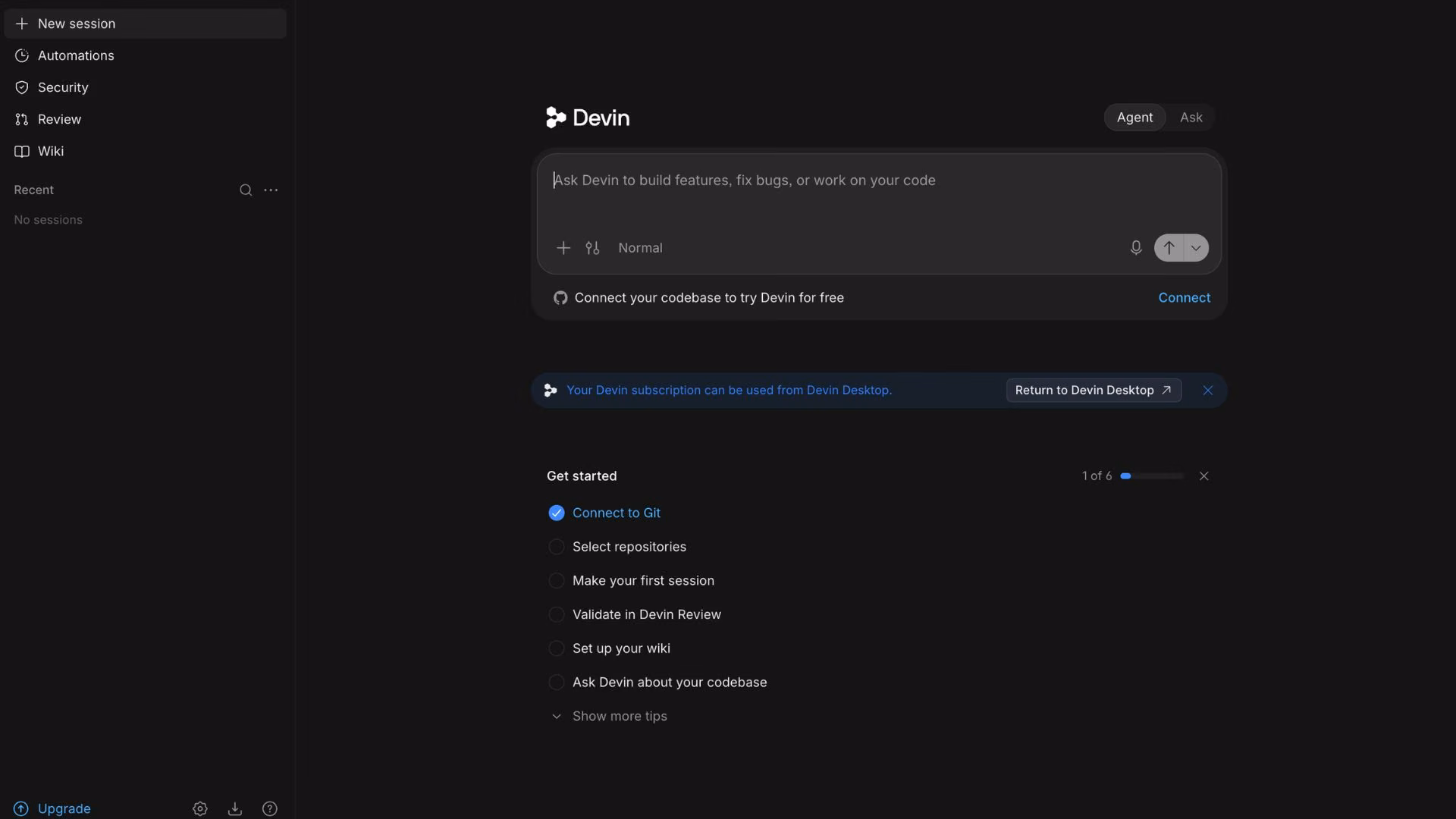1456x819 pixels.
Task: Search recent sessions with magnifier icon
Action: tap(246, 190)
